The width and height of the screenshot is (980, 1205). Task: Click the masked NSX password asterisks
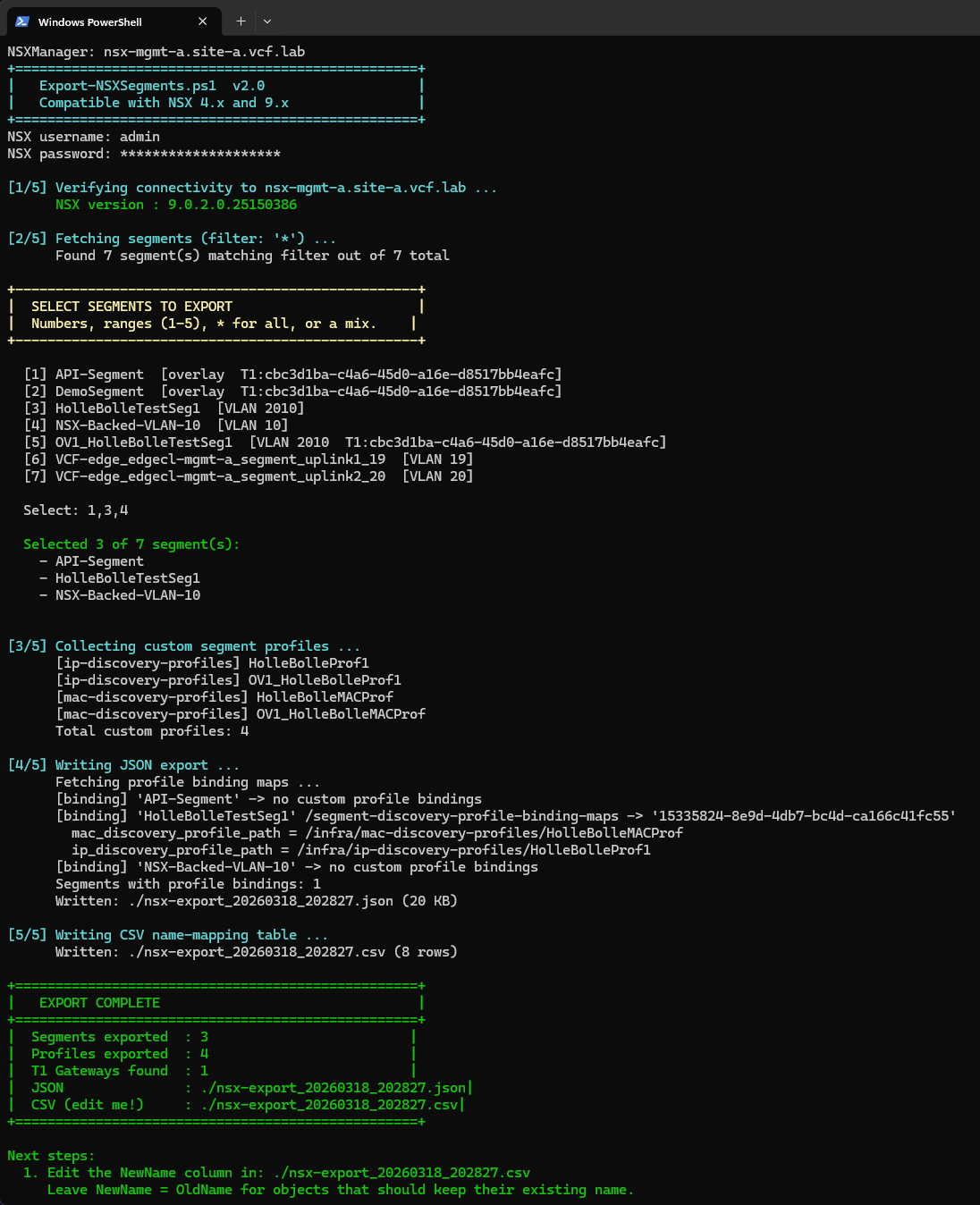coord(200,154)
